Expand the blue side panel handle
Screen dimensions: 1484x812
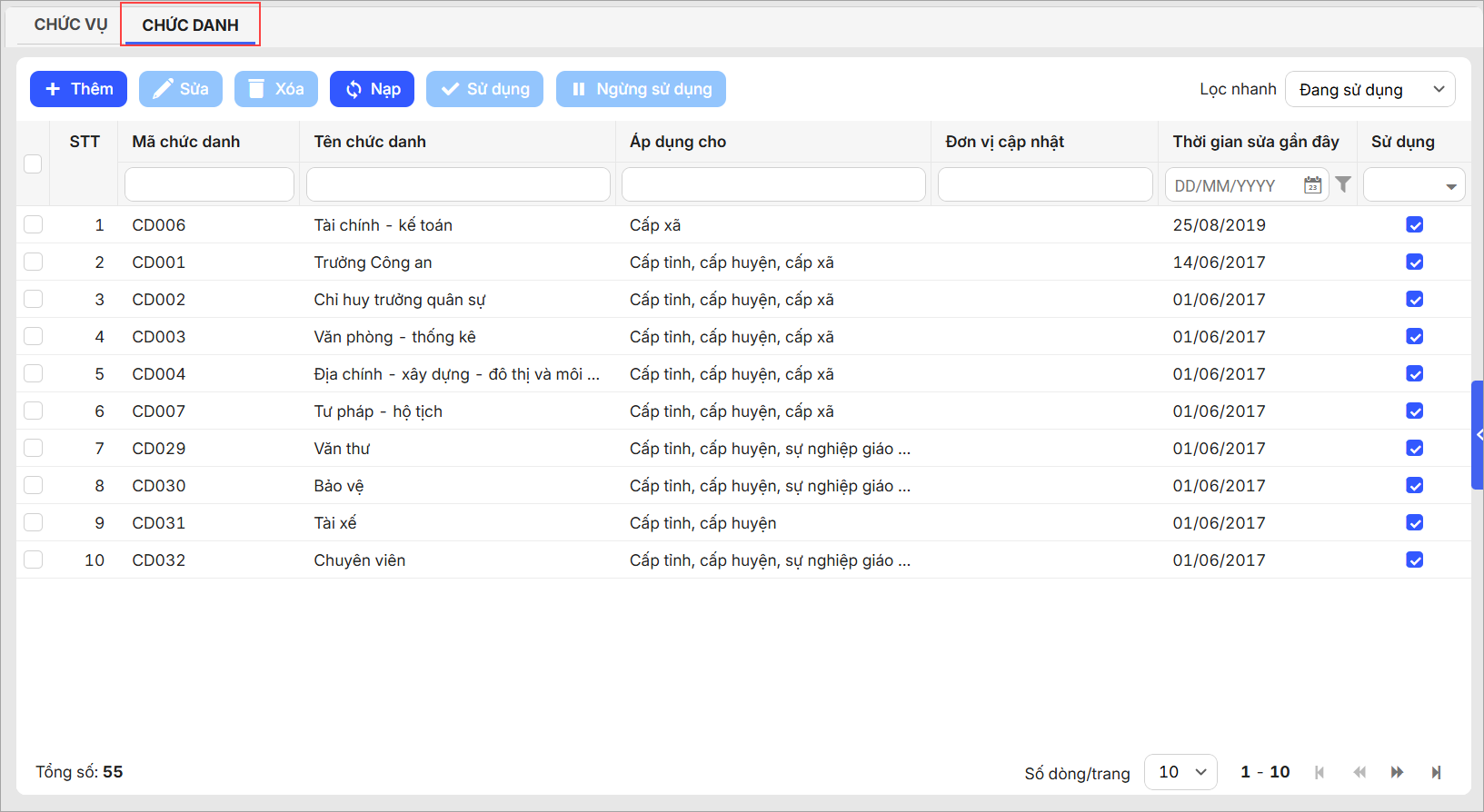(x=1478, y=435)
